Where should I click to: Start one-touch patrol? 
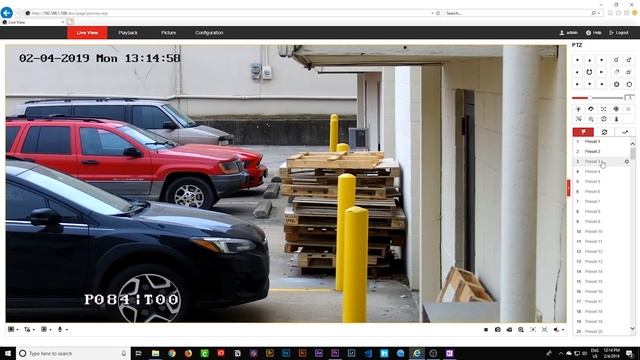[x=603, y=119]
